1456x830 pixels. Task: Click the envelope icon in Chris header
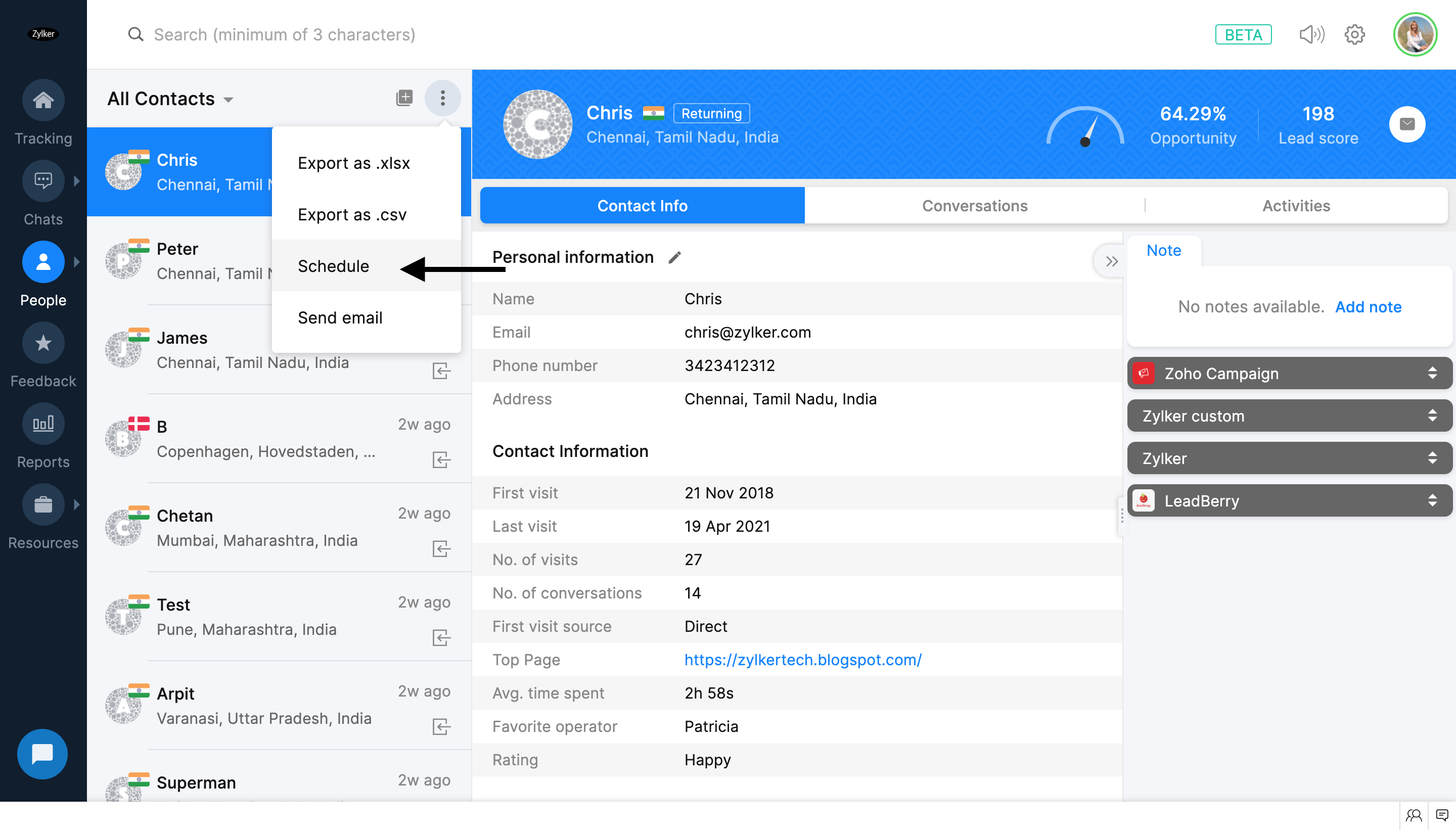point(1407,124)
